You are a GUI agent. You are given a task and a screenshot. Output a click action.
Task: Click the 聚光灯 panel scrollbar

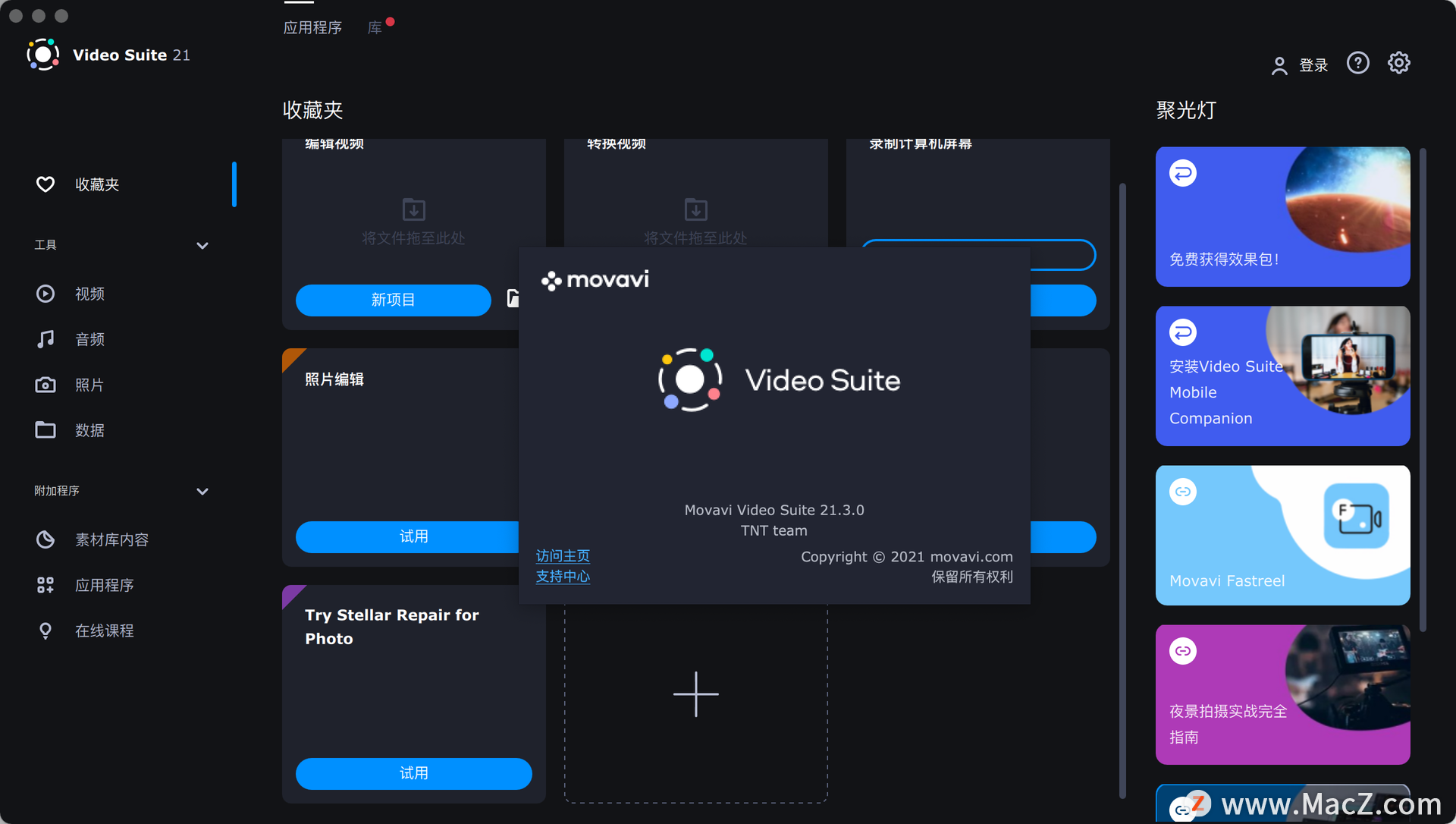[1423, 390]
